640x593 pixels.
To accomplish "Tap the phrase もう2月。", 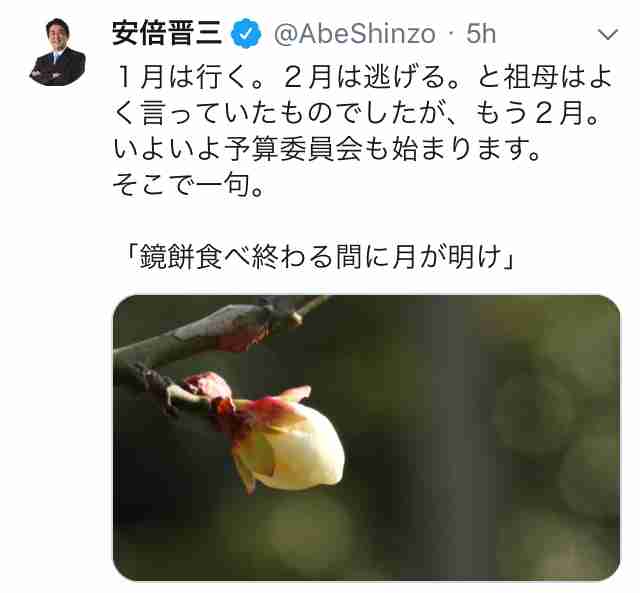I will [x=538, y=113].
